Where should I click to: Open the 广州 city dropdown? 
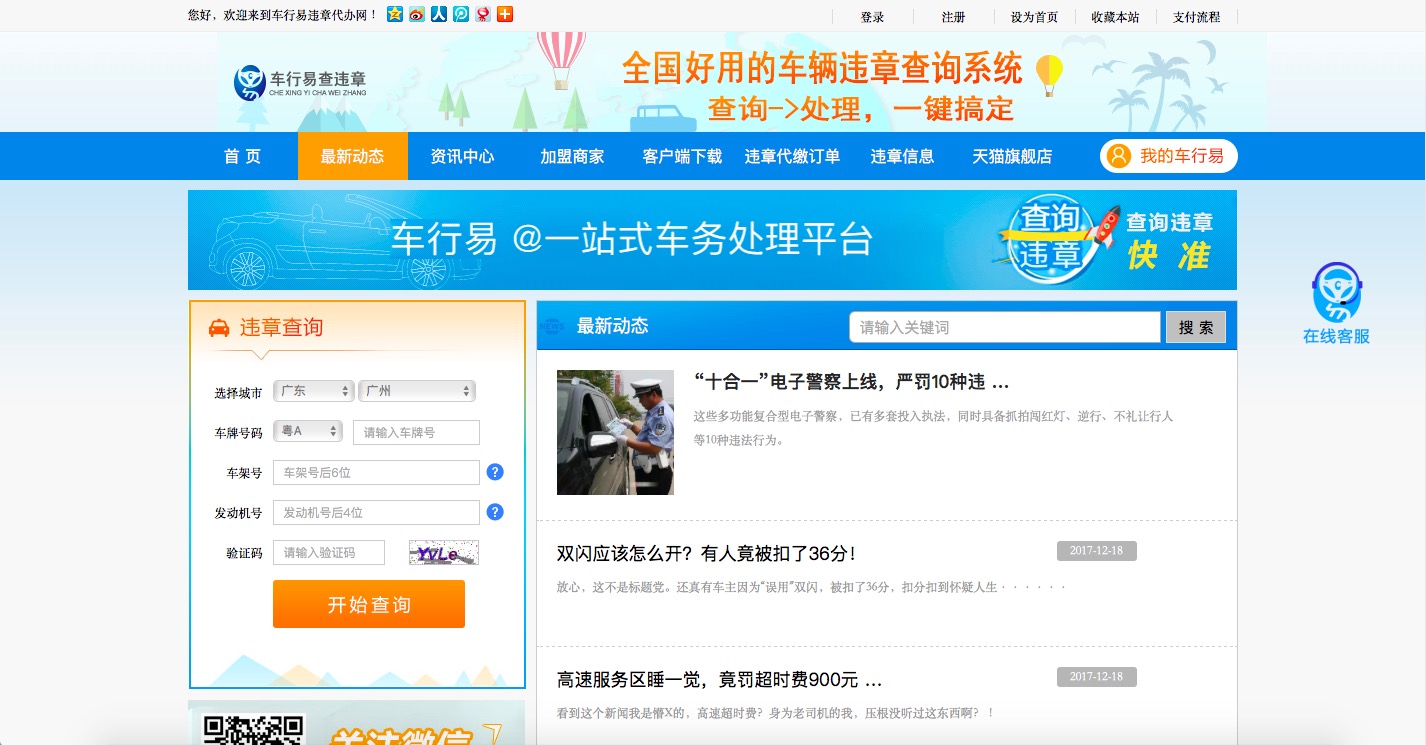[x=417, y=390]
